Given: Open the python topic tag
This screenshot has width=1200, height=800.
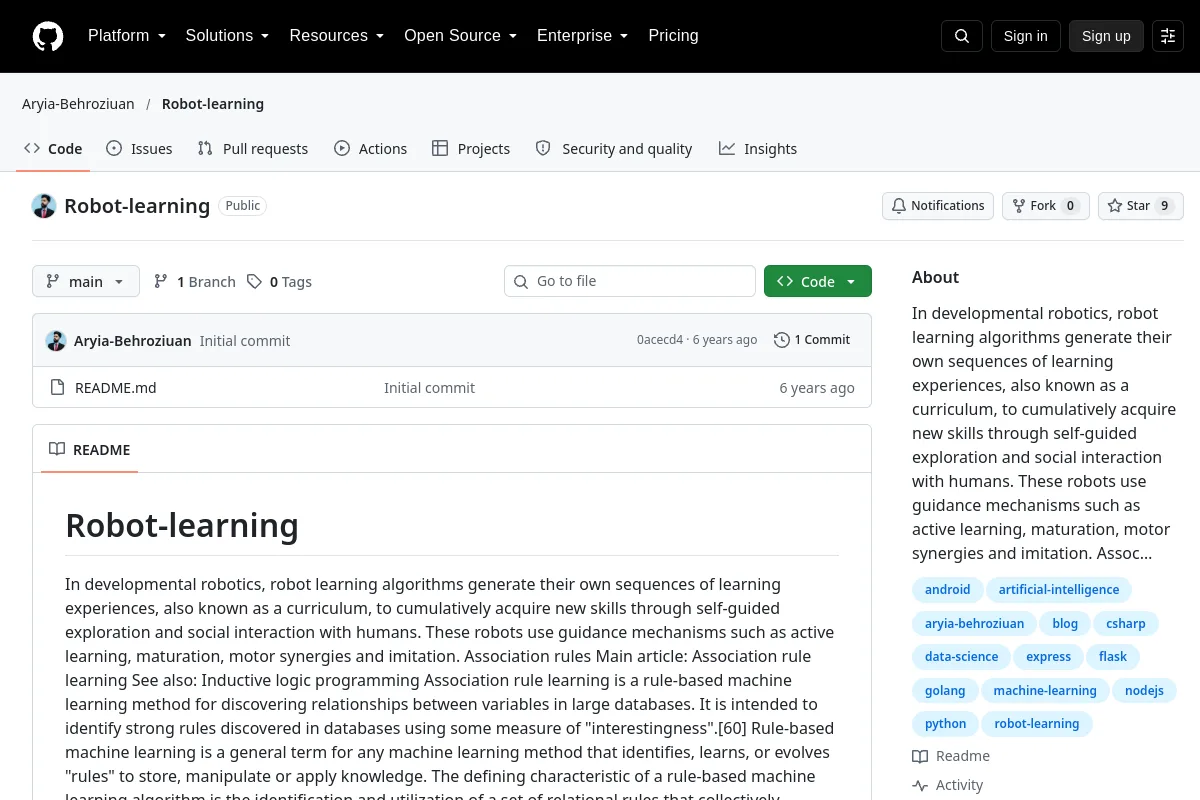Looking at the screenshot, I should (946, 724).
